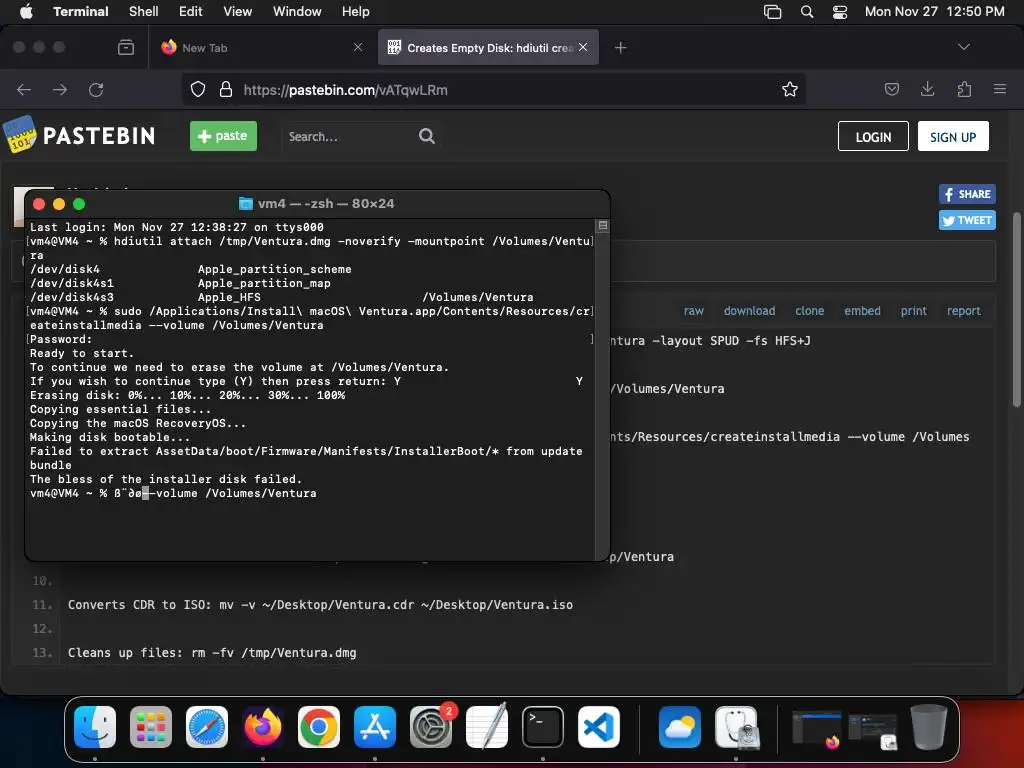The height and width of the screenshot is (768, 1024).
Task: Go back in Firefox
Action: 24,89
